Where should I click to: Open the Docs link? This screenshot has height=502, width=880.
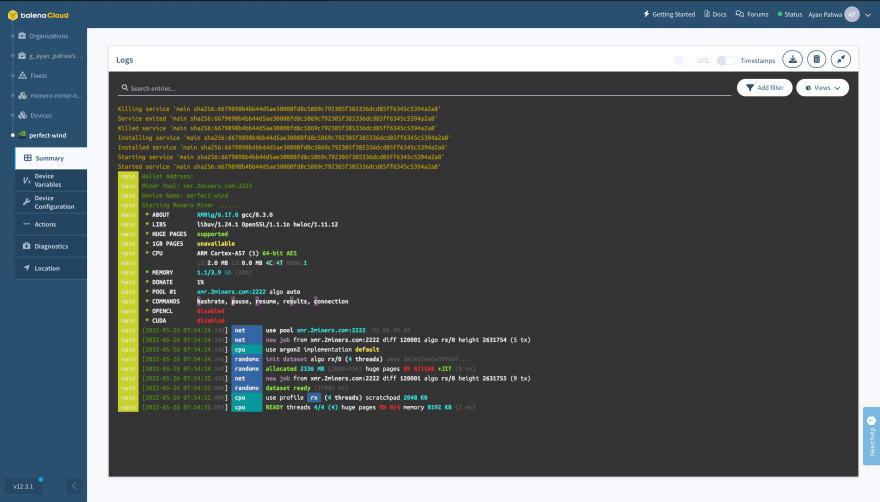tap(715, 14)
